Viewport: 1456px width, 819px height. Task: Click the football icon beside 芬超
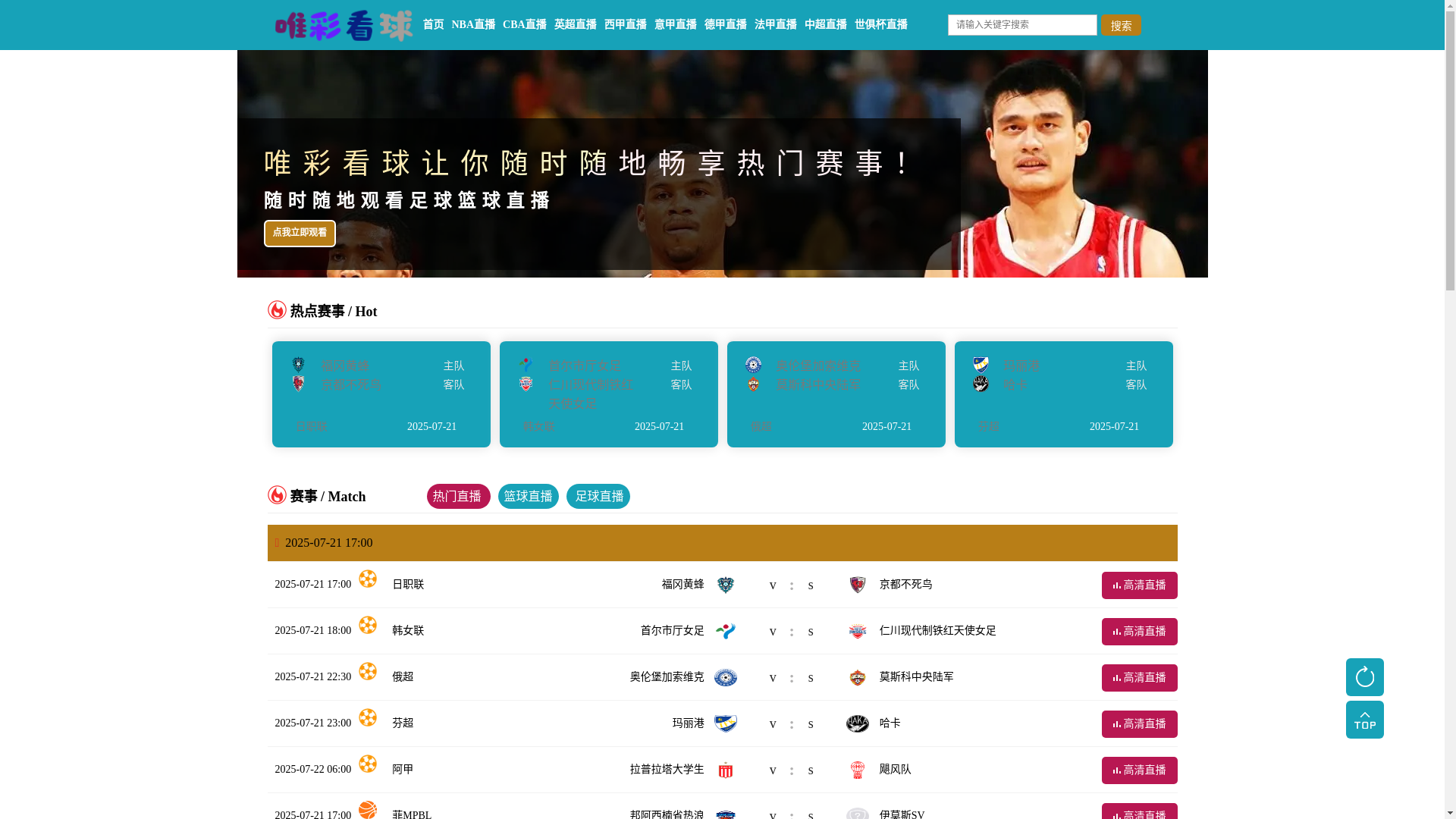[368, 717]
